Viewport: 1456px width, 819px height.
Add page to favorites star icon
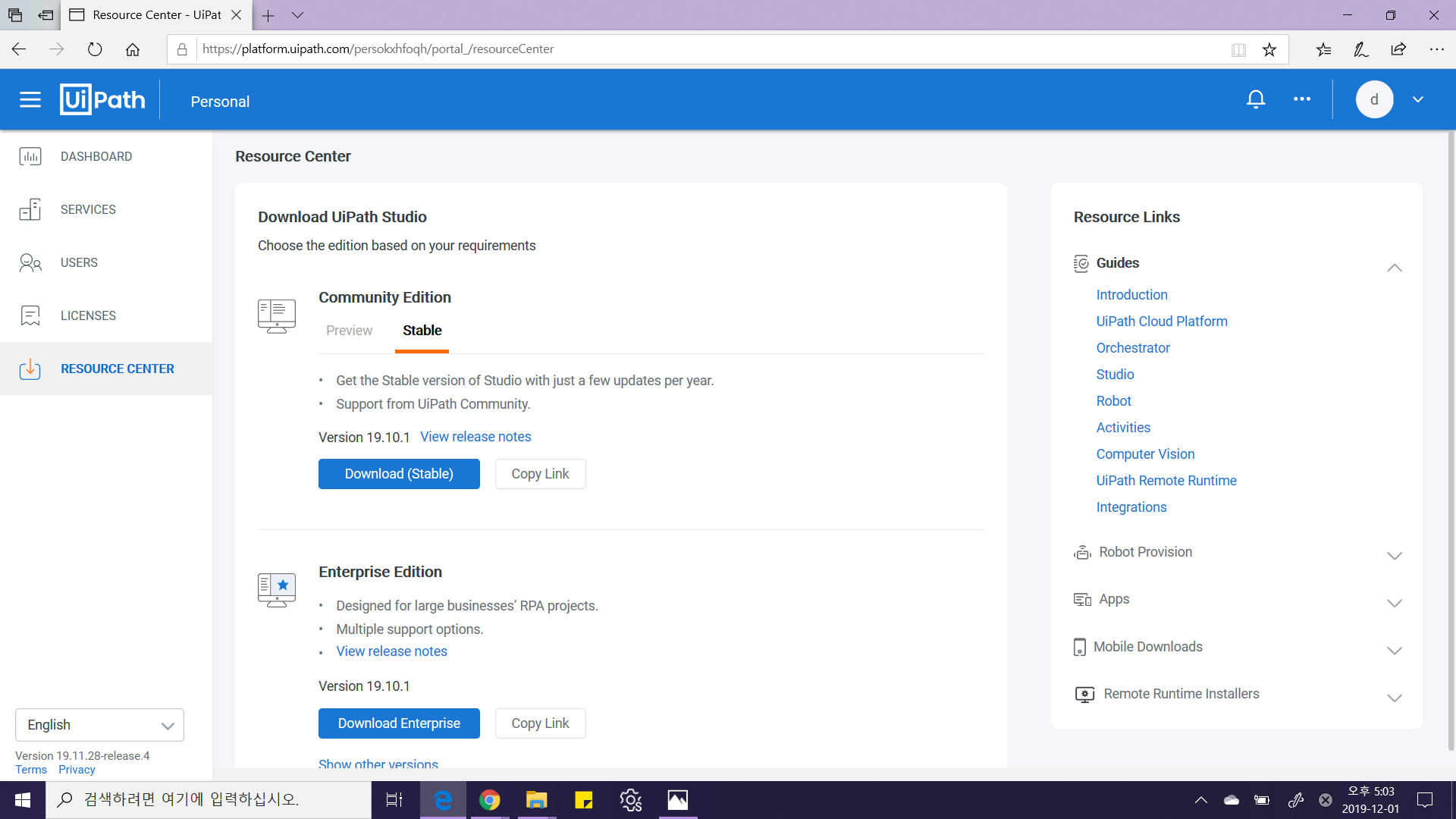[1269, 49]
